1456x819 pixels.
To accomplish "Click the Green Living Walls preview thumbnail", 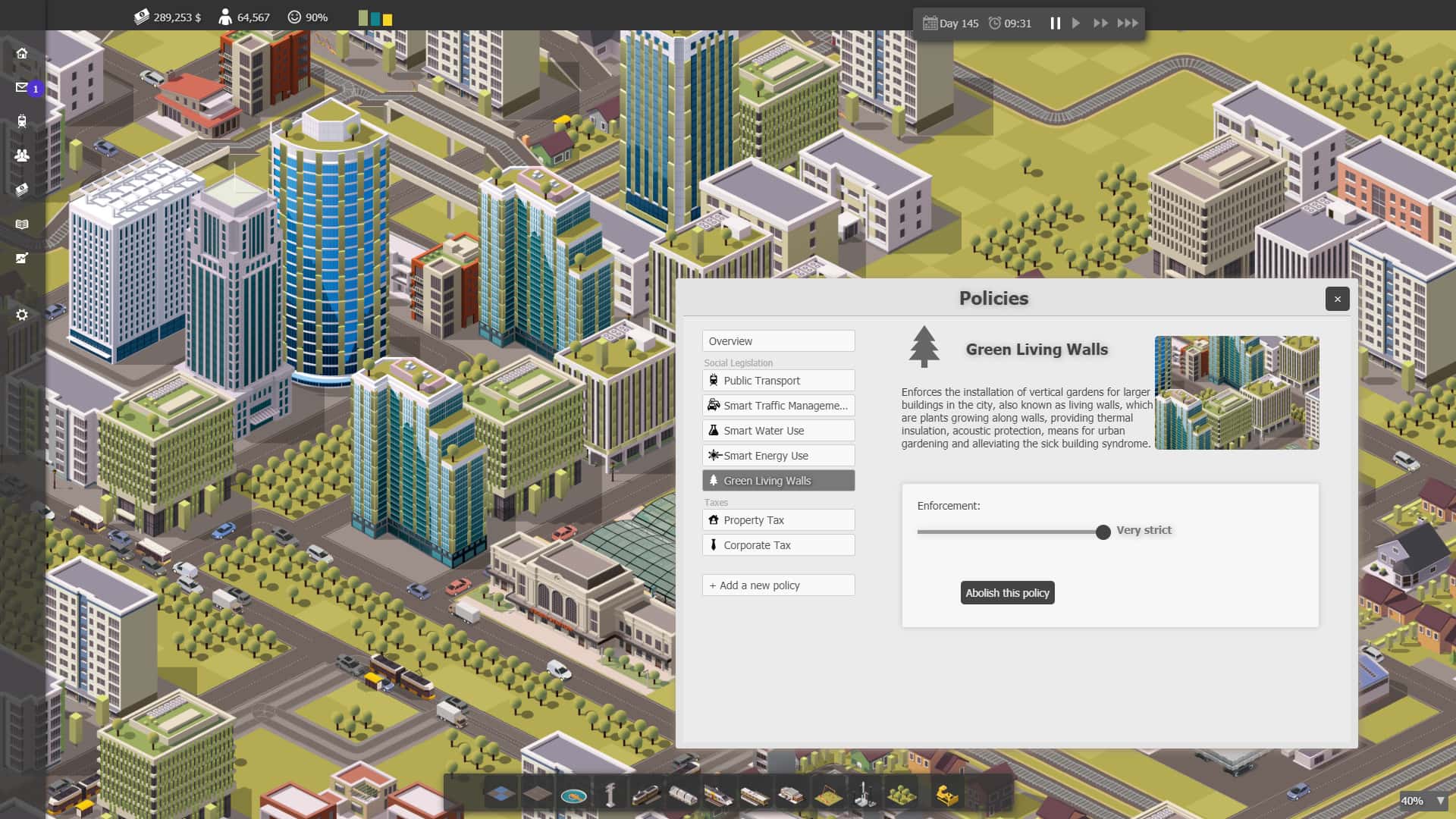I will pyautogui.click(x=1237, y=392).
